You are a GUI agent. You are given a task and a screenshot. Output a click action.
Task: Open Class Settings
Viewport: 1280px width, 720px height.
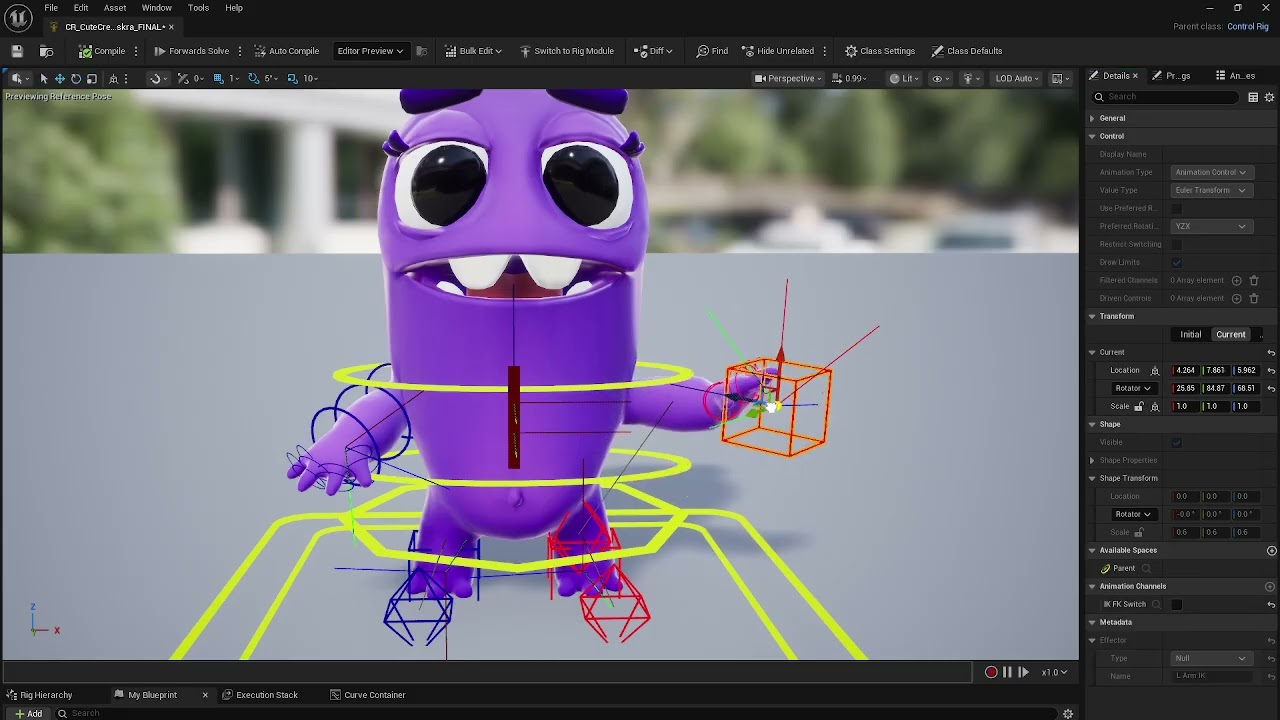[x=880, y=51]
